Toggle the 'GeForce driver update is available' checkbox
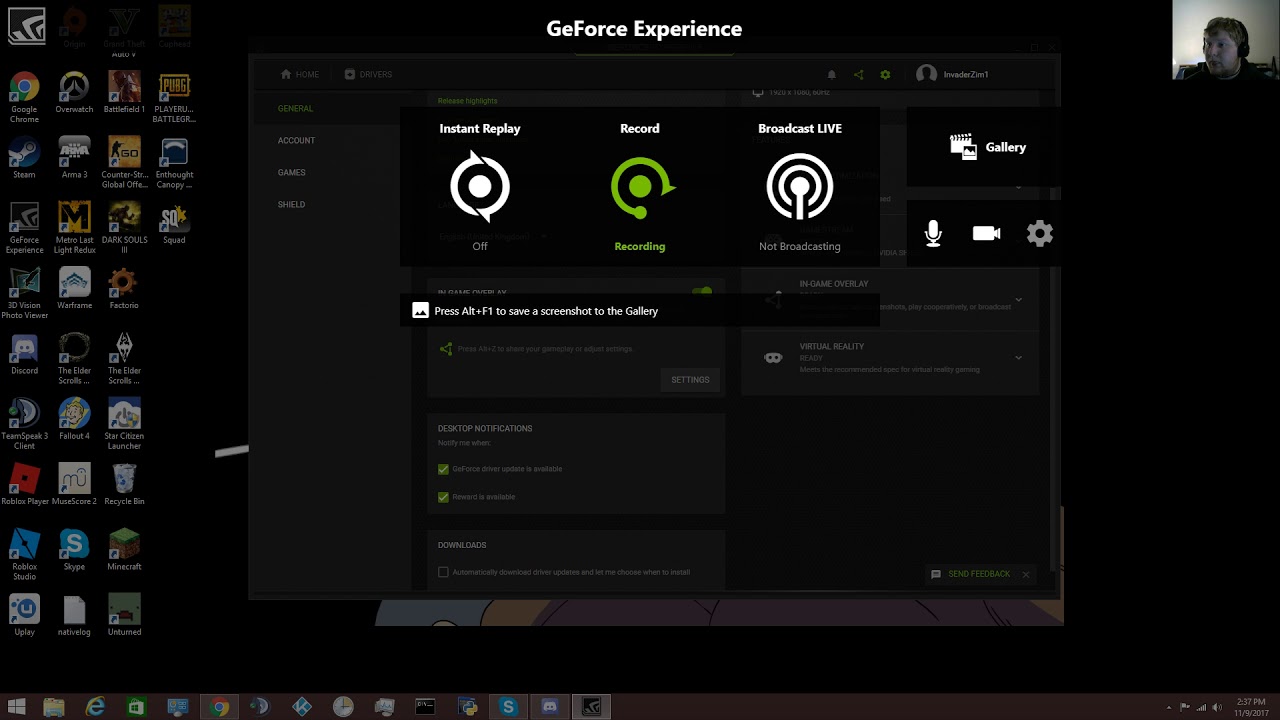This screenshot has width=1280, height=720. (x=443, y=469)
